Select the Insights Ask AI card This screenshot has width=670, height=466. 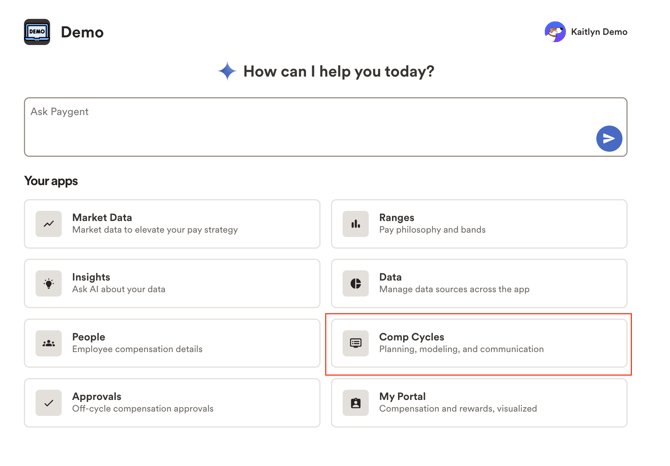tap(172, 283)
